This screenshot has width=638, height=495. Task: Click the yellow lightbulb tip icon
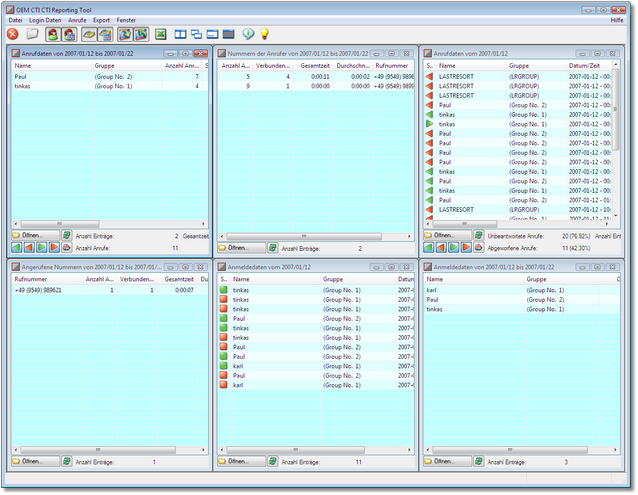pos(265,34)
